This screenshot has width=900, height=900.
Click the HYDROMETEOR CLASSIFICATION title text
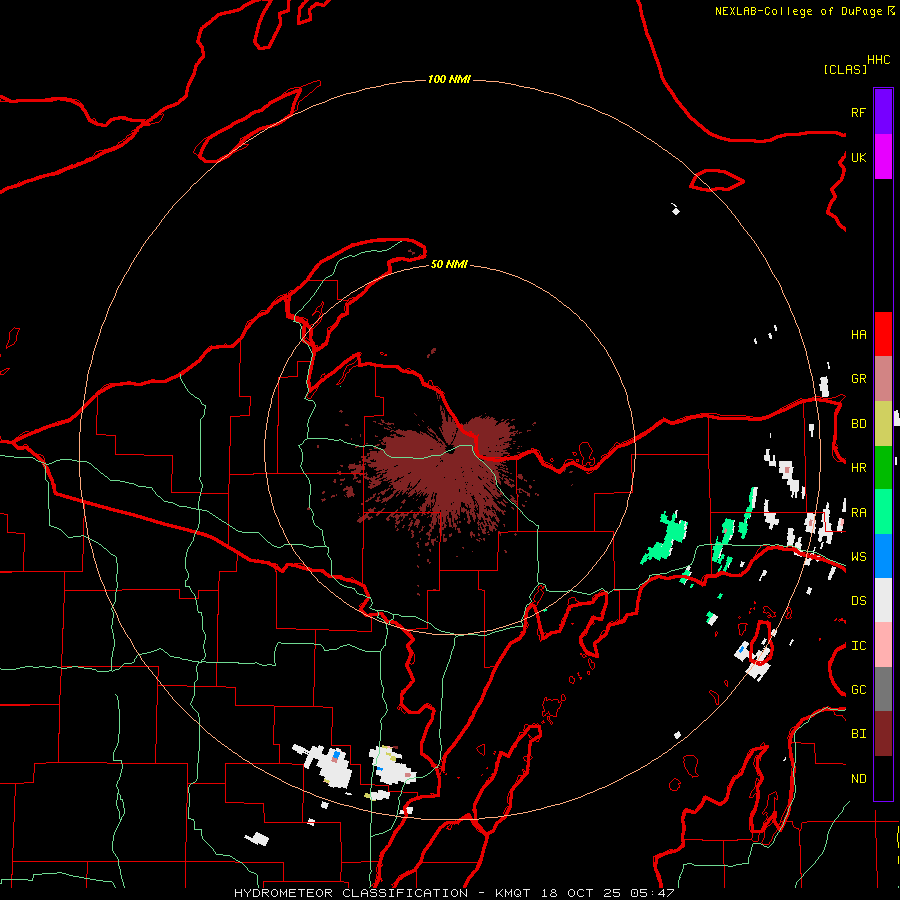point(351,893)
